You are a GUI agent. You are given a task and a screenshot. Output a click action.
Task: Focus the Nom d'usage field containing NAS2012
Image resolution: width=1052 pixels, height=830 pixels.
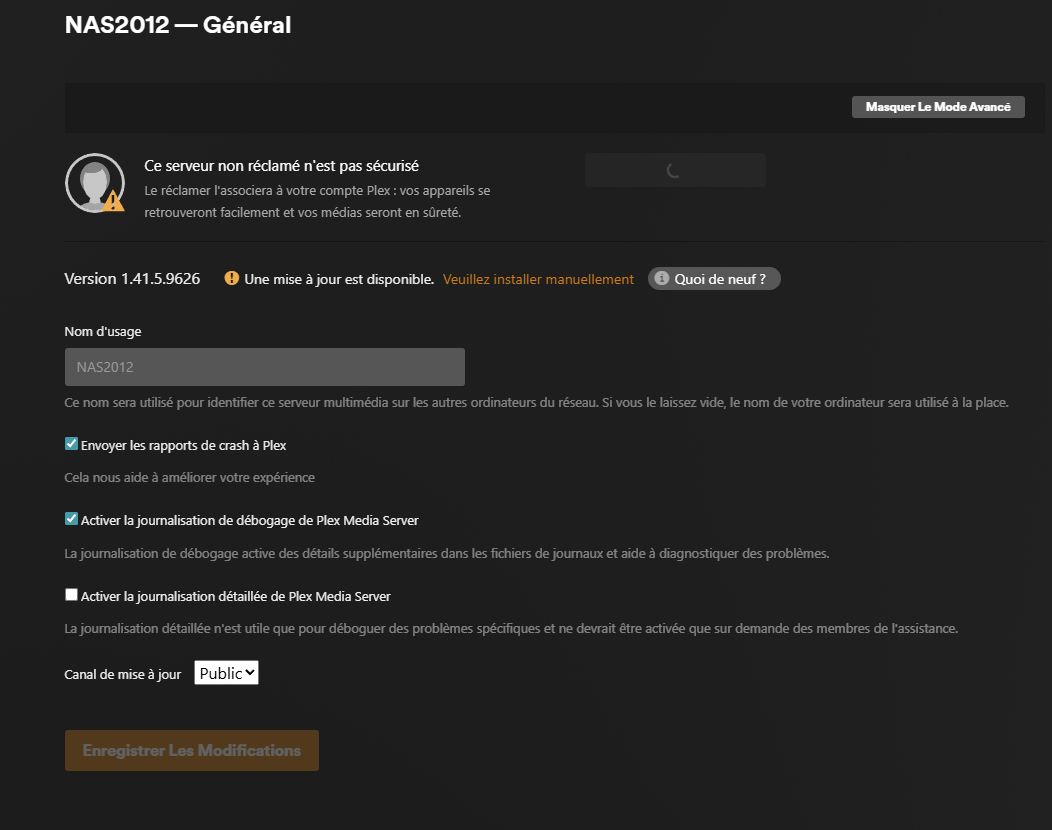(x=264, y=366)
